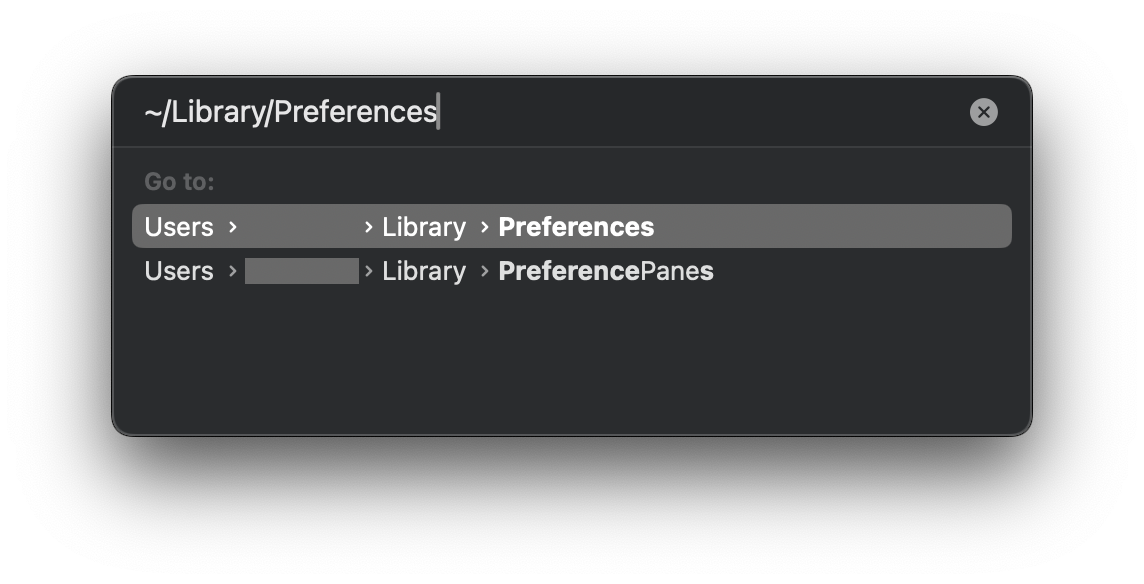The image size is (1144, 584).
Task: Click Library in the PreferencePanes suggestion
Action: click(x=424, y=271)
